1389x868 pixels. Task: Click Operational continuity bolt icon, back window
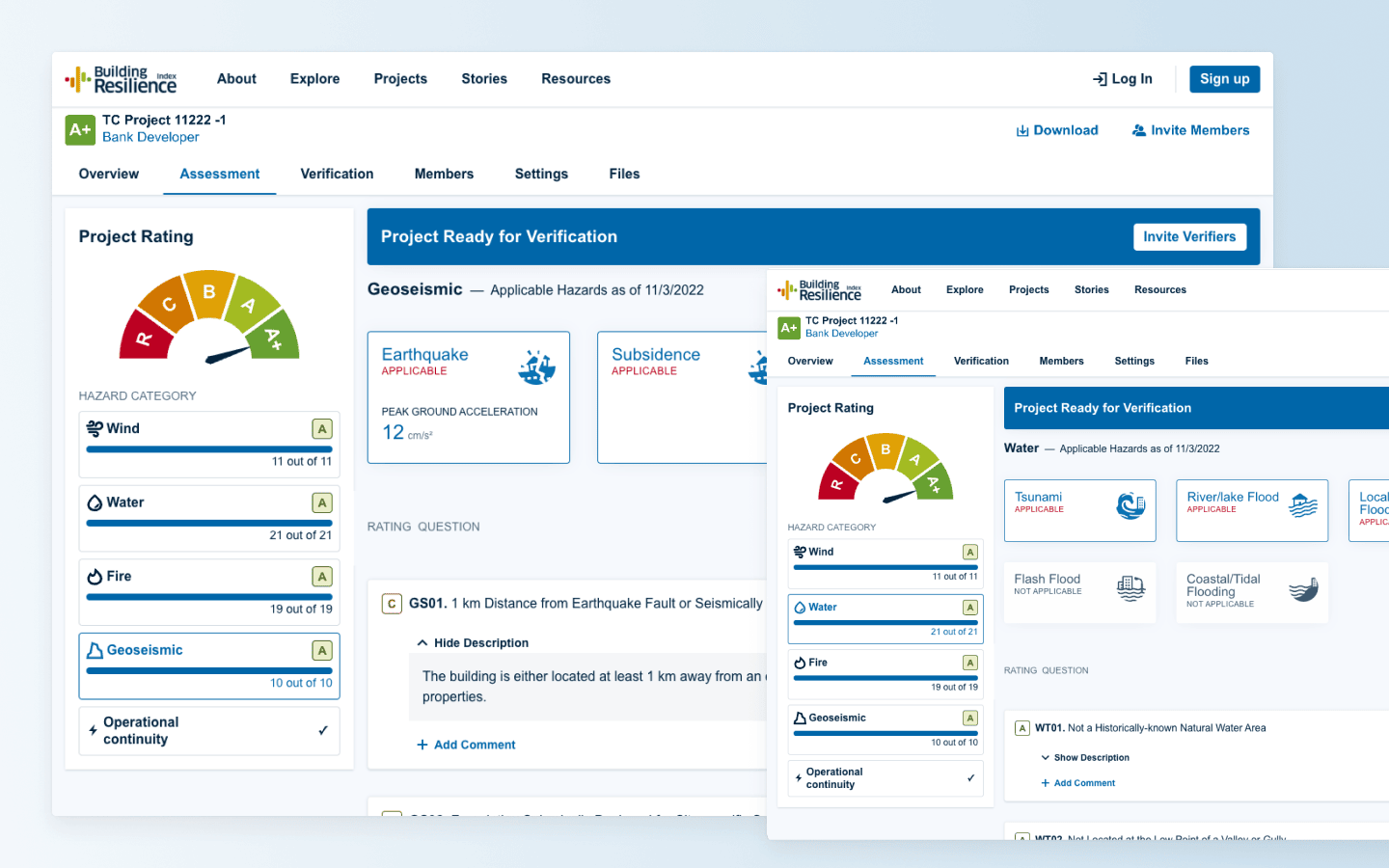93,731
